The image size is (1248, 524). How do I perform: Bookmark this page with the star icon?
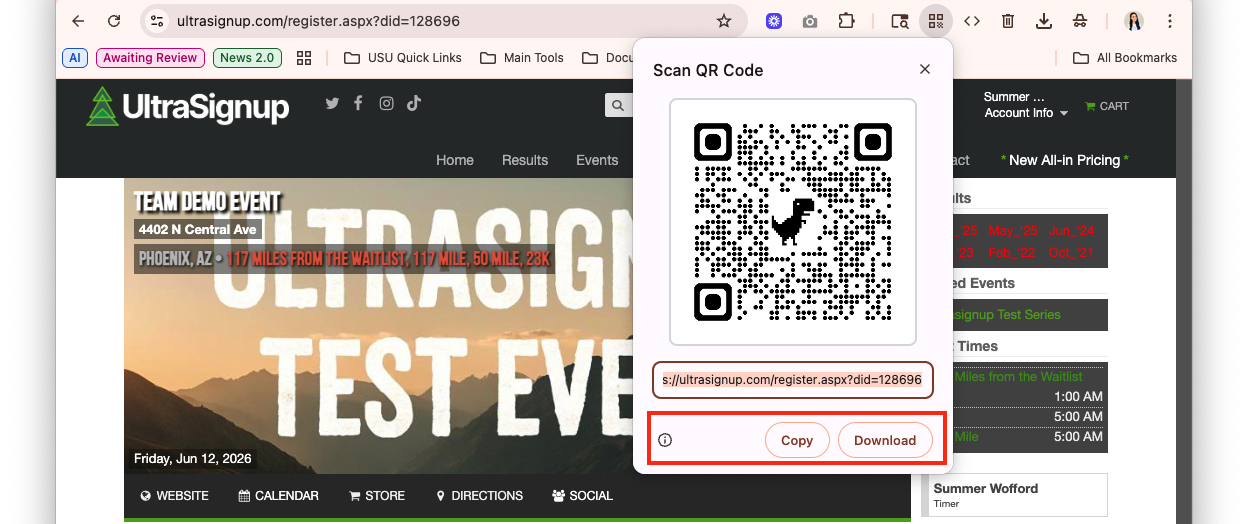click(x=724, y=21)
